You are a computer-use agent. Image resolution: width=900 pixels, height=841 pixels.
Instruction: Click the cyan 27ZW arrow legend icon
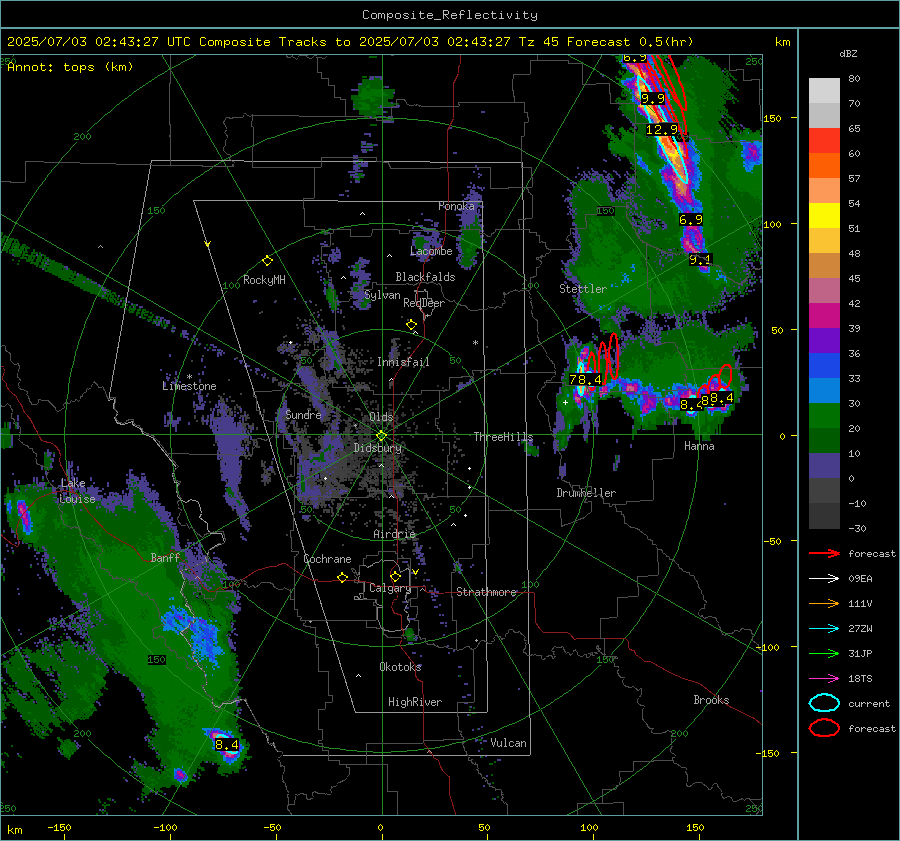pos(824,629)
